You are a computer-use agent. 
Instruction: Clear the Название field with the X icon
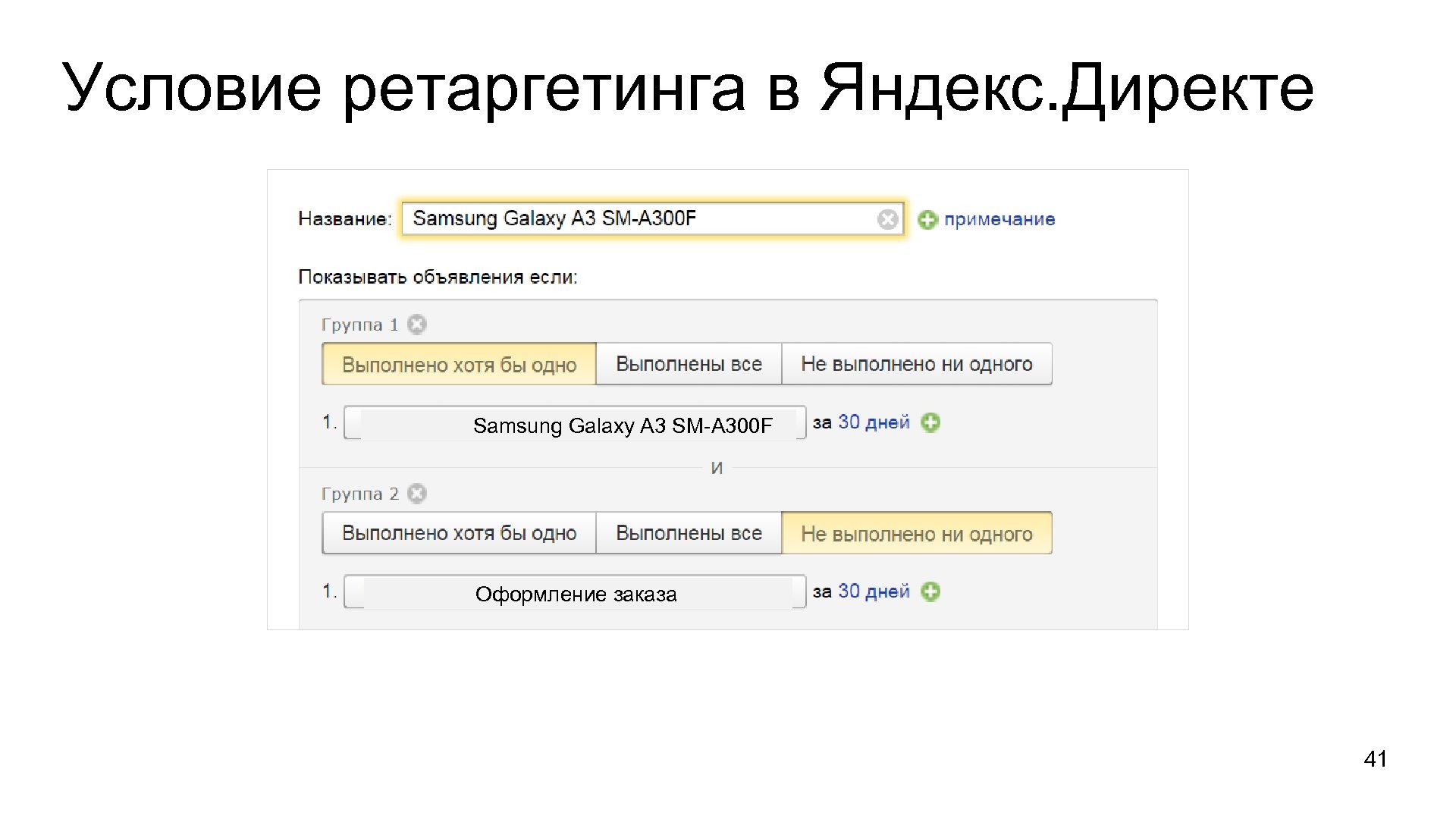[887, 219]
